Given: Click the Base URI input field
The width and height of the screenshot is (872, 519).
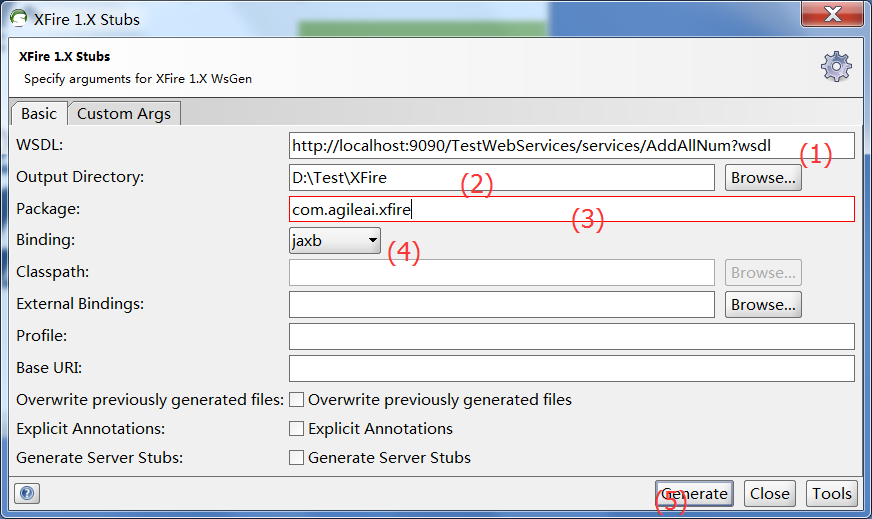Looking at the screenshot, I should [572, 368].
